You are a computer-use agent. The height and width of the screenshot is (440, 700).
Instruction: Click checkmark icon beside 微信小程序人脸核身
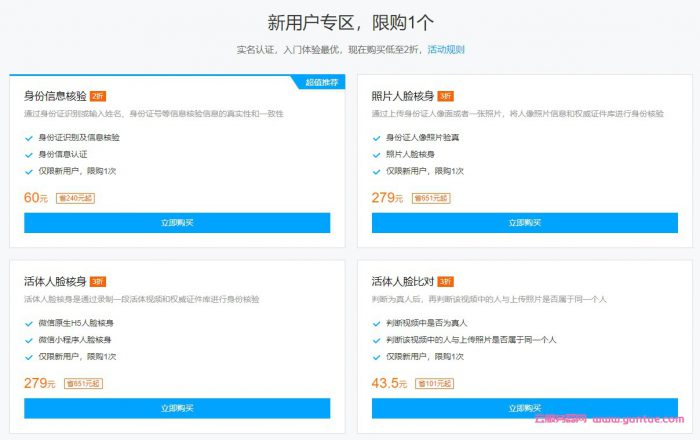coord(29,340)
